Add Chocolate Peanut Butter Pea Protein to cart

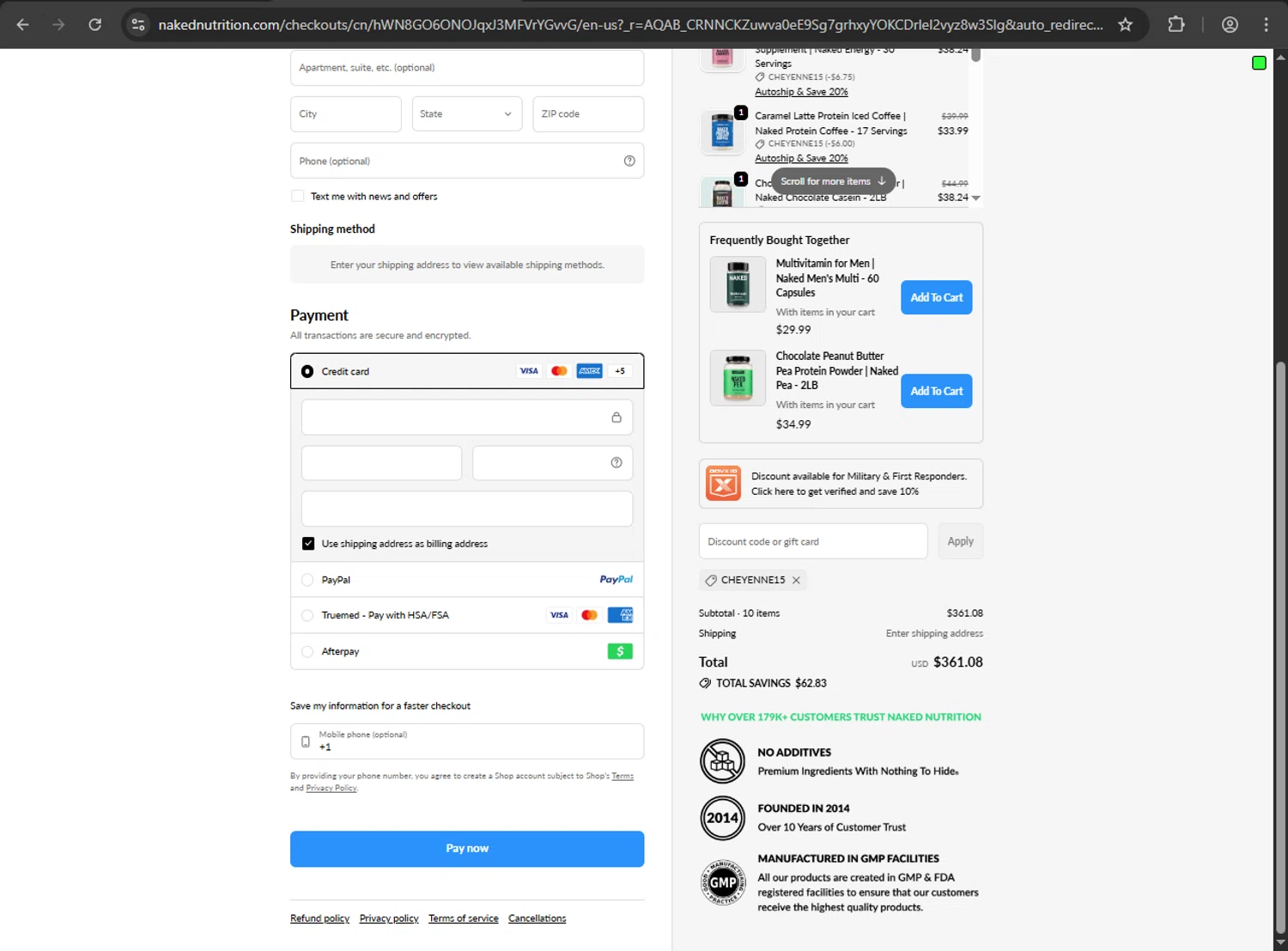tap(936, 391)
